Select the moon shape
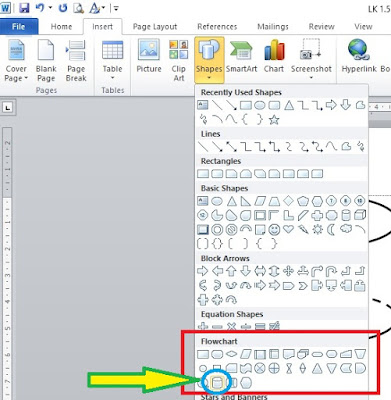Image resolution: width=391 pixels, height=400 pixels. point(331,230)
